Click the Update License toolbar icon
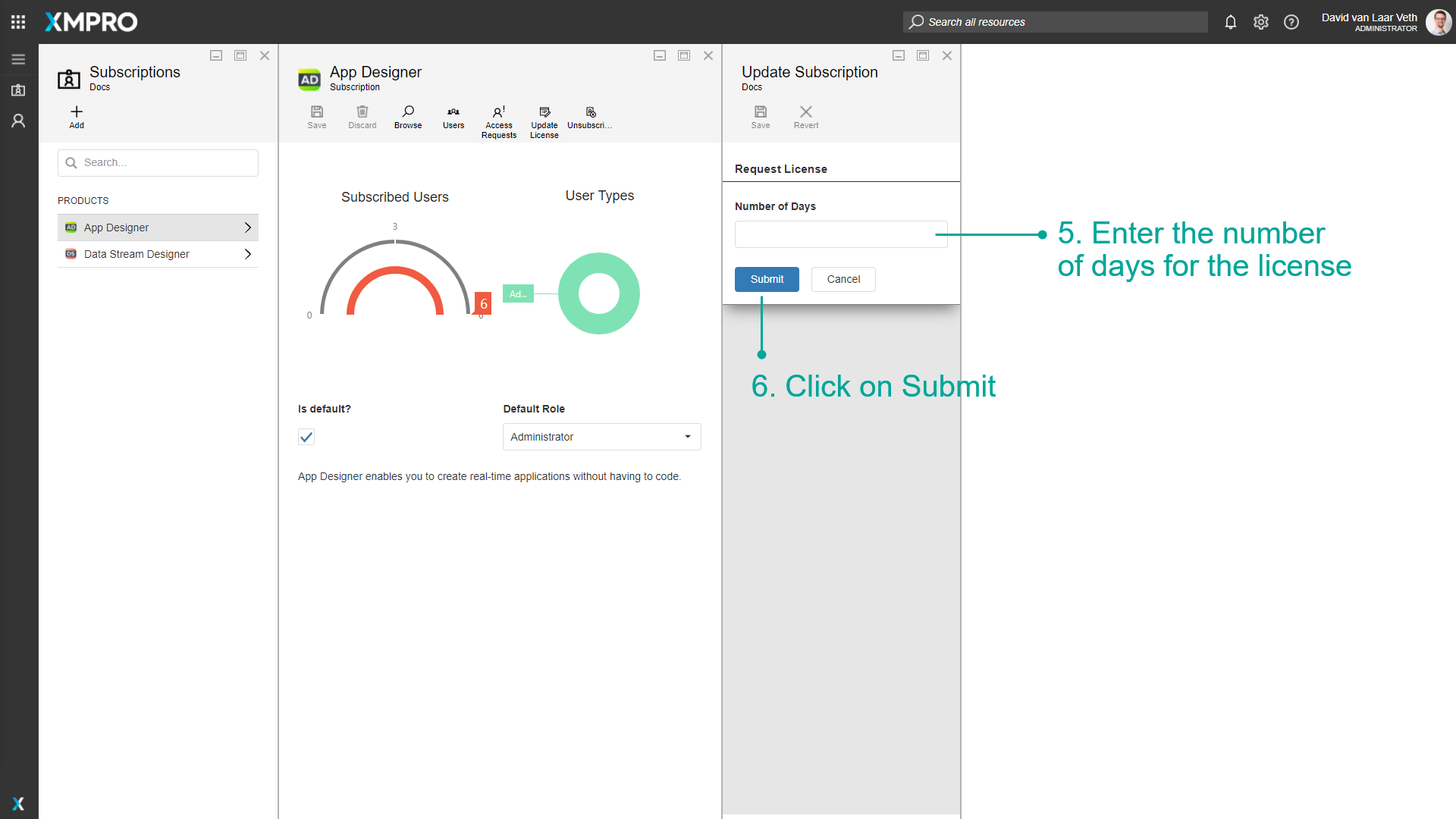 coord(544,112)
